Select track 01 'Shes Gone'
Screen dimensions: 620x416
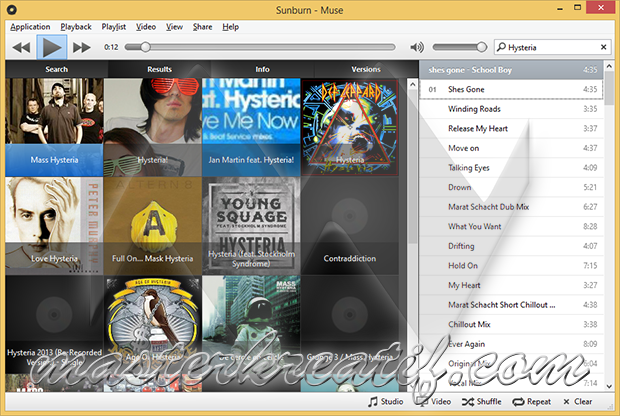tap(511, 89)
